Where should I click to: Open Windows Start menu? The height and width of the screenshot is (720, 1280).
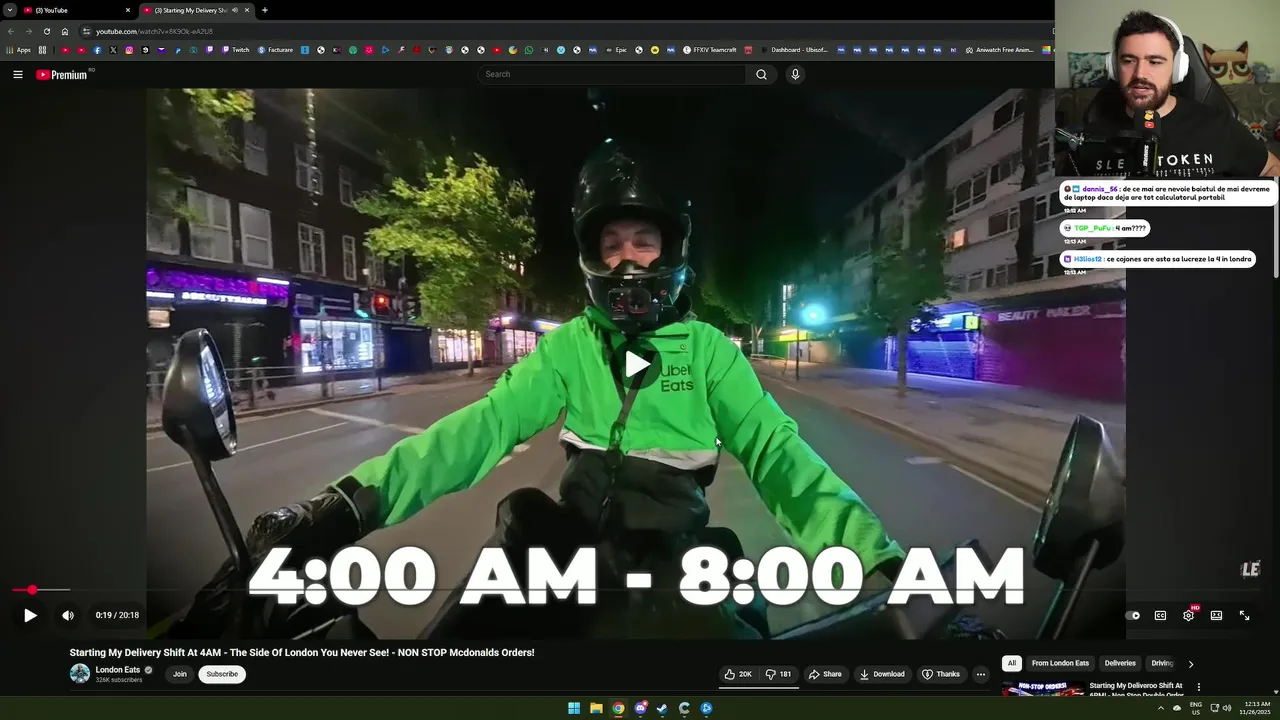pyautogui.click(x=574, y=708)
